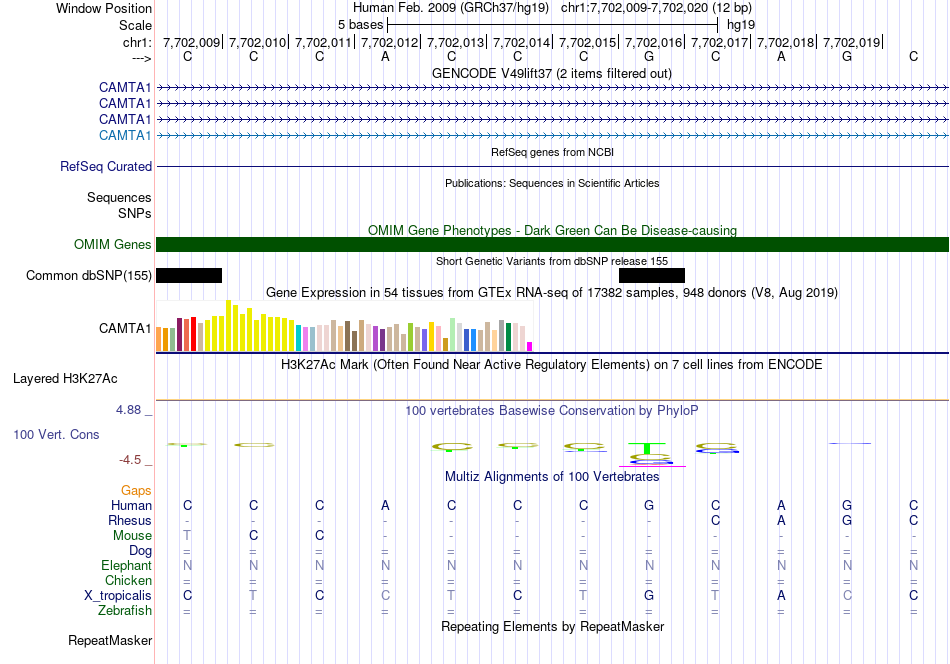Open the Layered H3K27Ac track label

point(65,379)
